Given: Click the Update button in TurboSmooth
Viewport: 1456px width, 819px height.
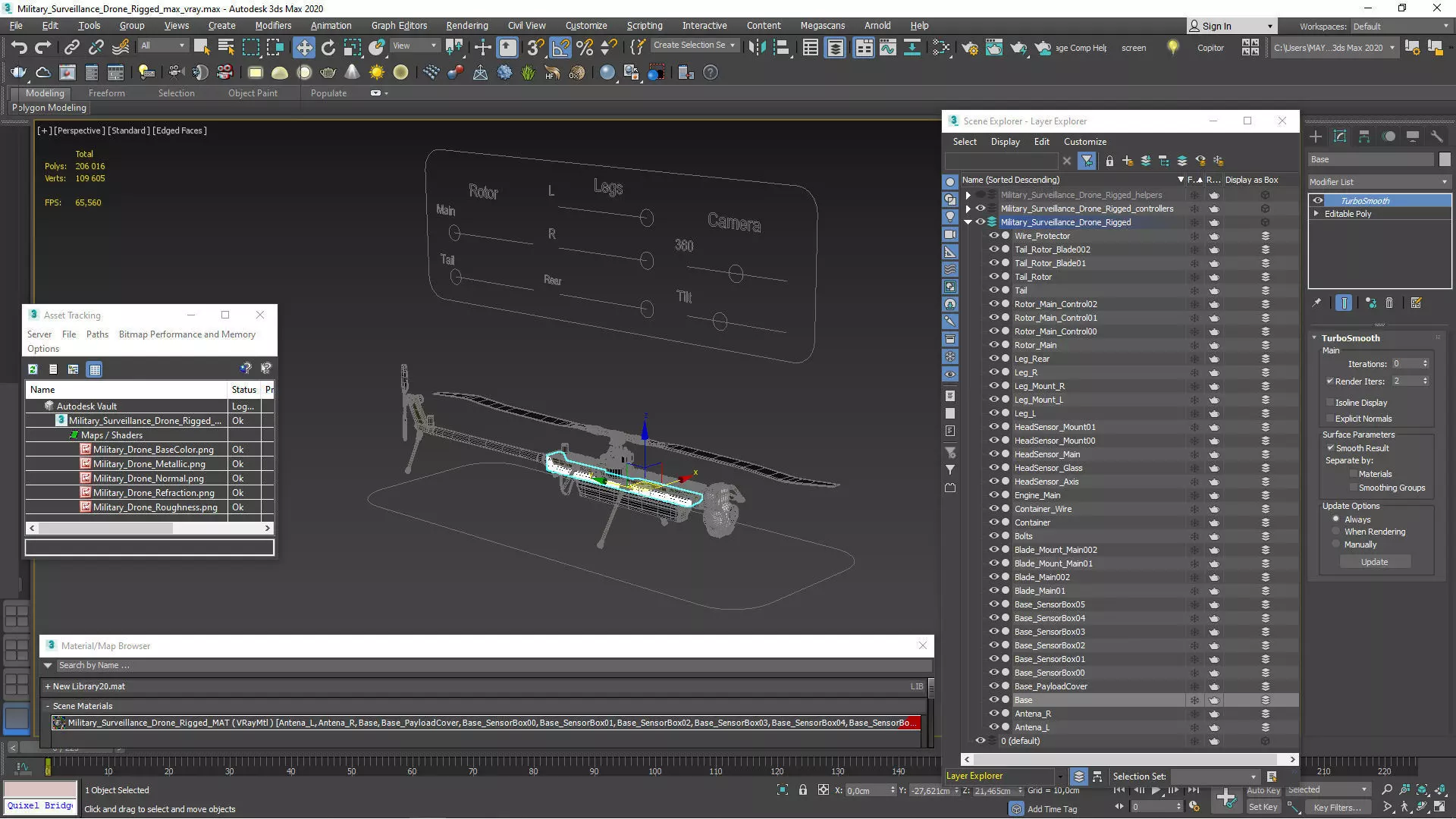Looking at the screenshot, I should click(x=1374, y=562).
